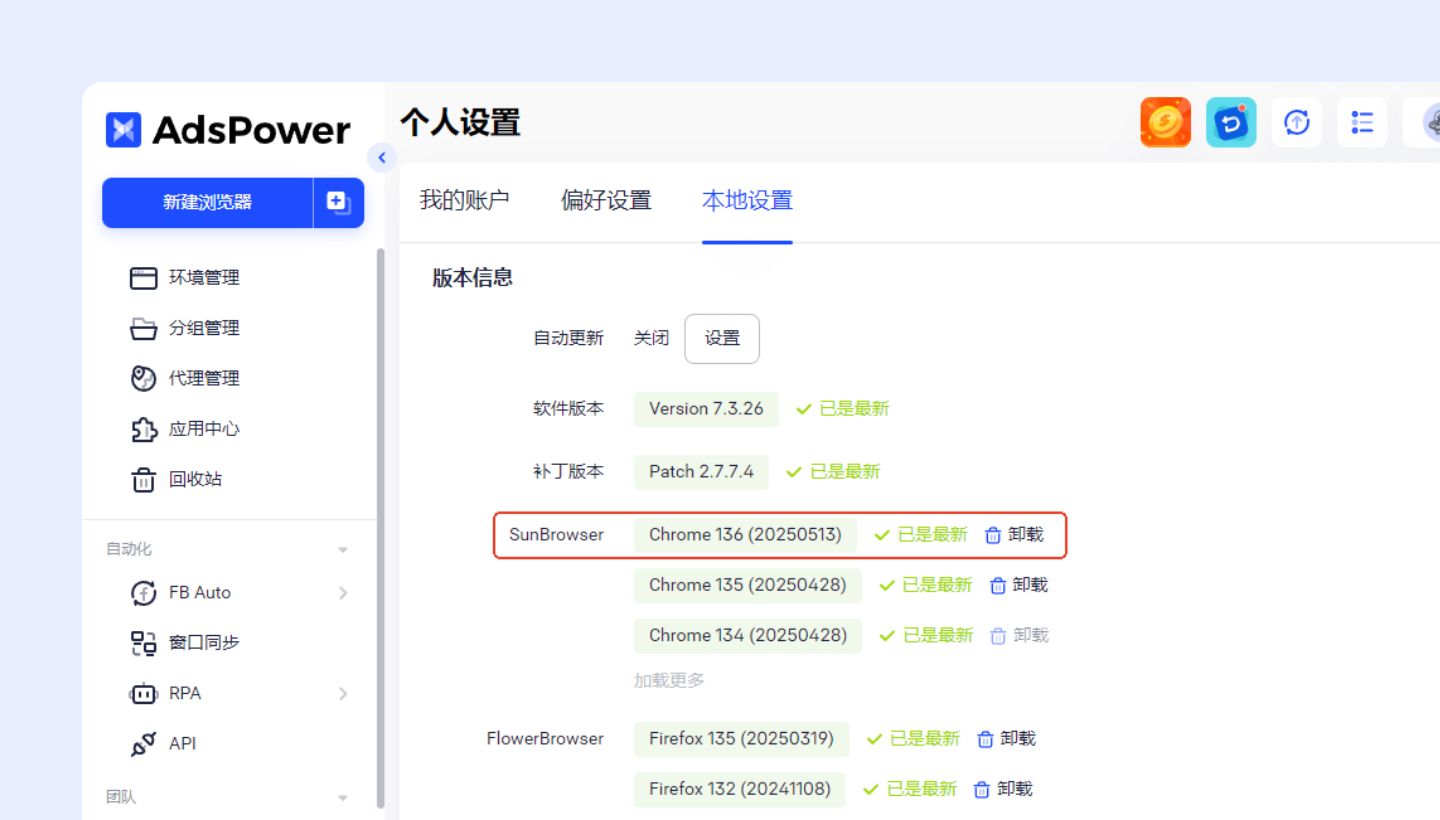Click the 回收站 trash icon

[144, 479]
